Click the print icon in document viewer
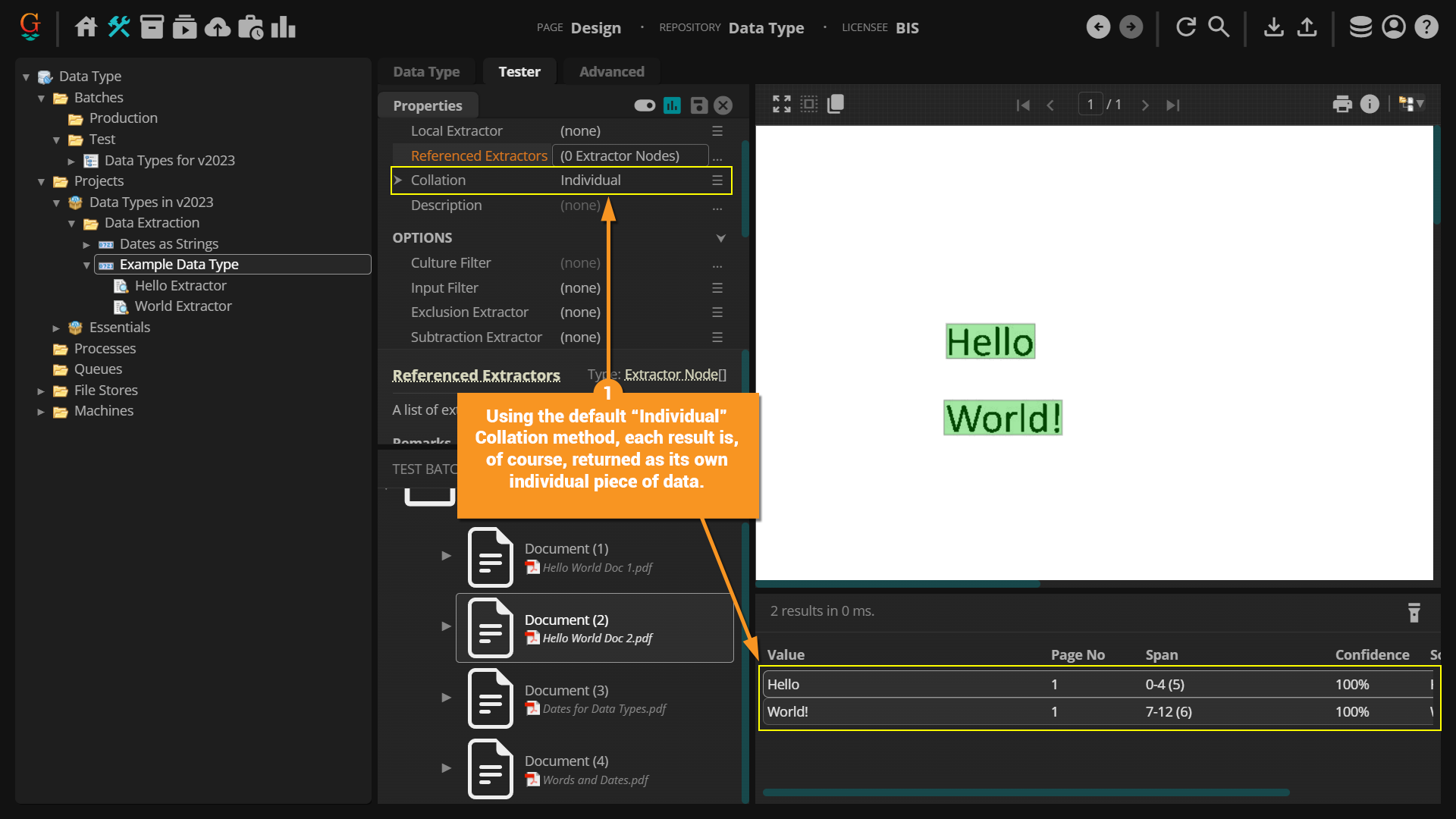The width and height of the screenshot is (1456, 819). pyautogui.click(x=1341, y=105)
